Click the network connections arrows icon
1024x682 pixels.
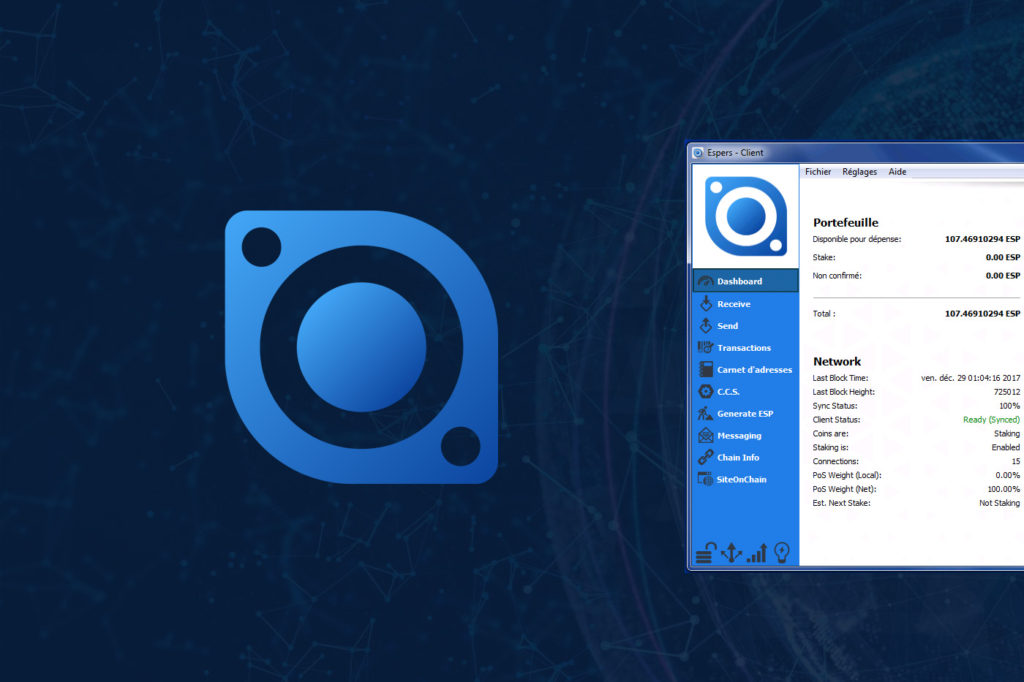click(731, 553)
